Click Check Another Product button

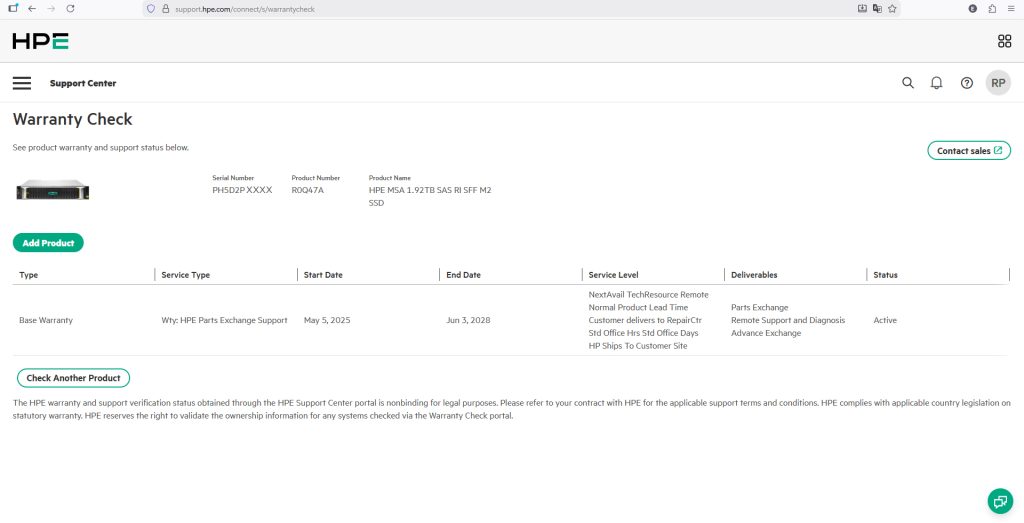pos(73,378)
